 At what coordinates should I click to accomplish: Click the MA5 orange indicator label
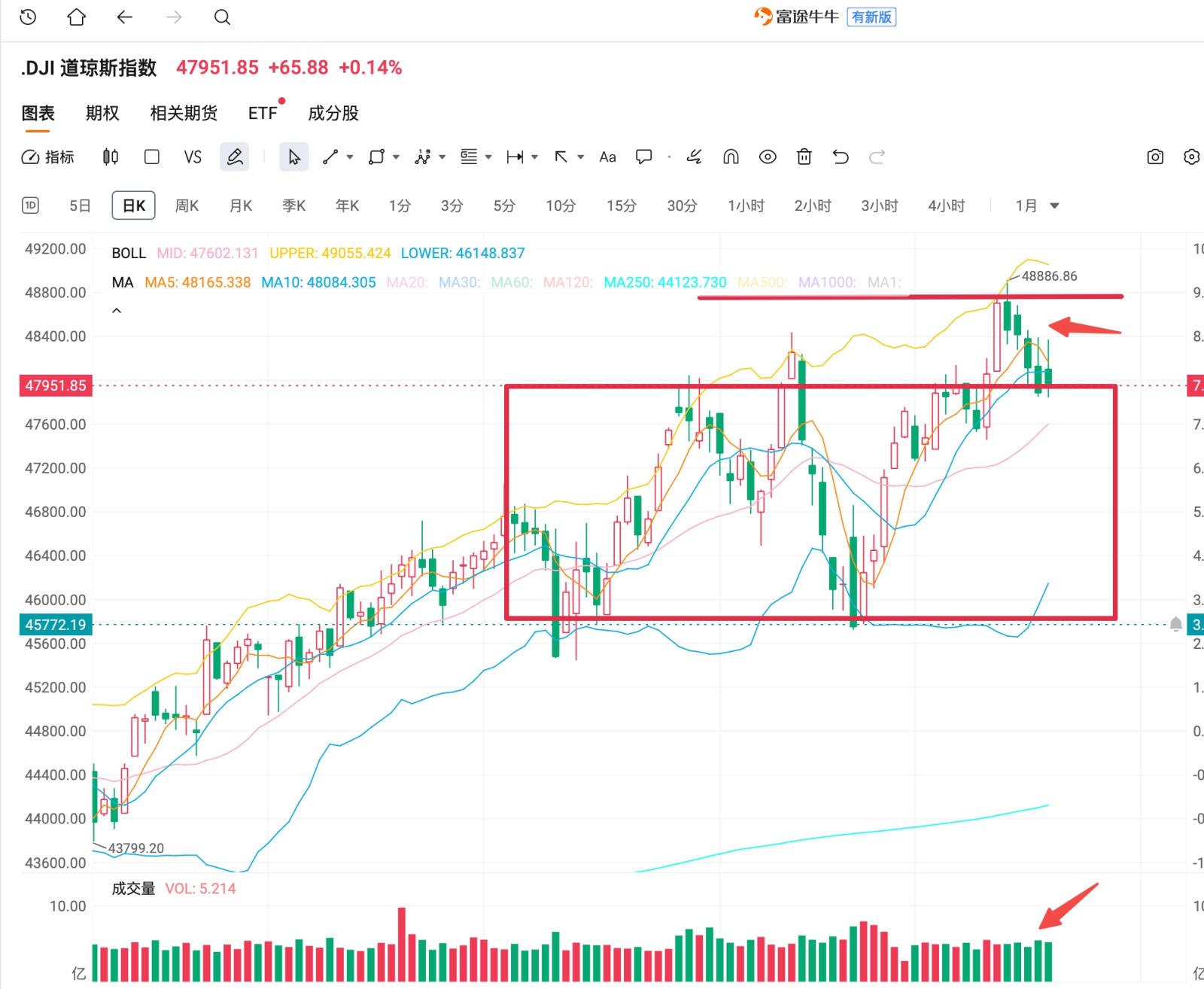tap(197, 282)
